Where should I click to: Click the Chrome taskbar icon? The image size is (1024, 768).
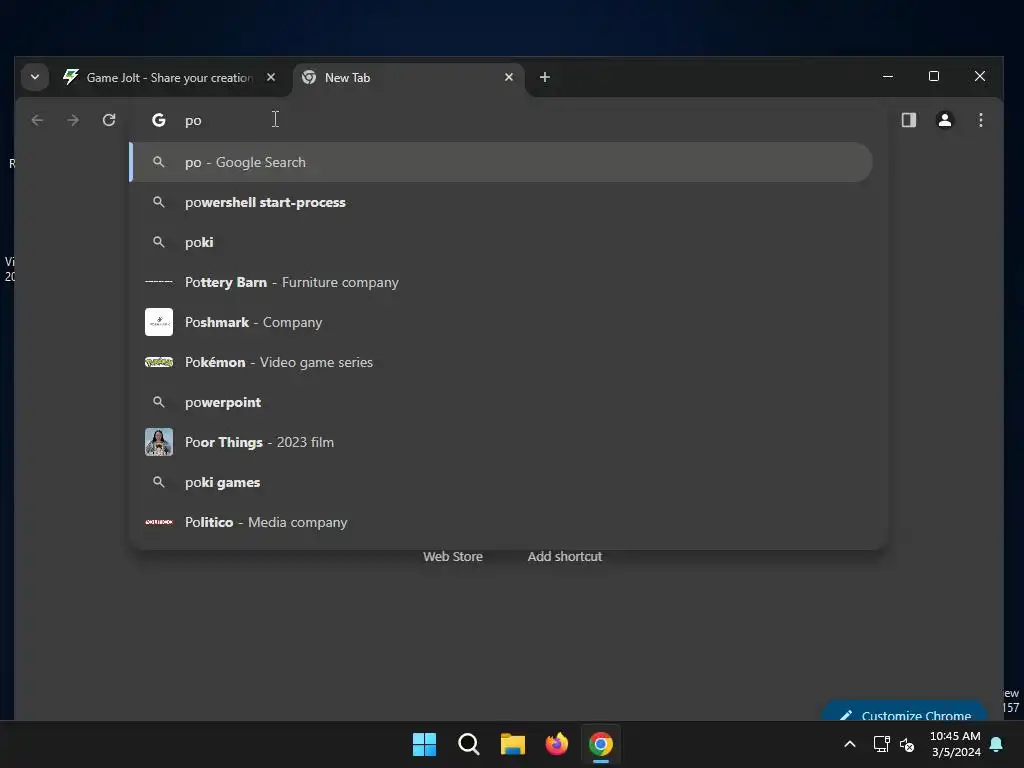tap(601, 744)
